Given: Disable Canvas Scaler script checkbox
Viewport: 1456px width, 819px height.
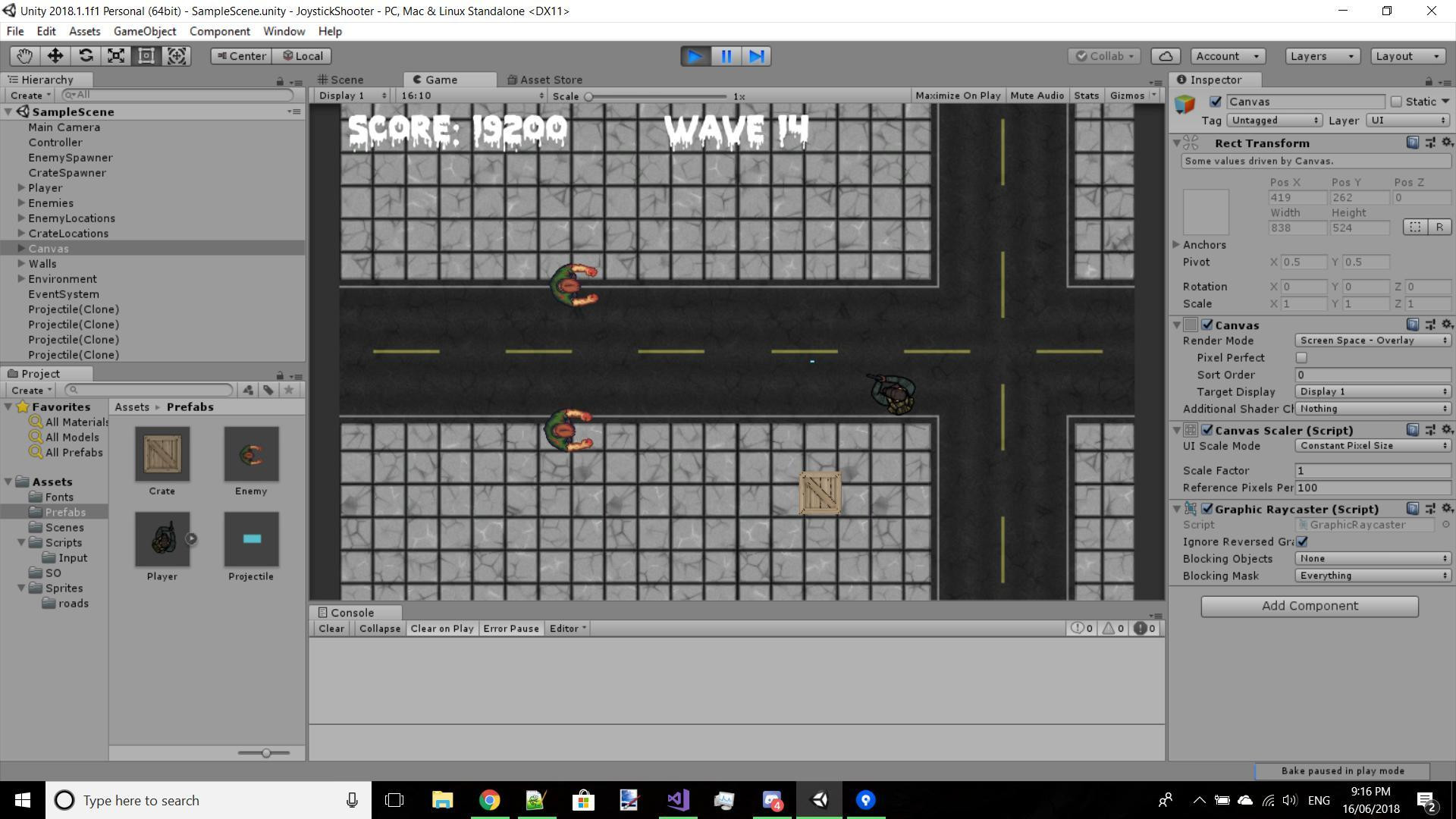Looking at the screenshot, I should tap(1207, 430).
